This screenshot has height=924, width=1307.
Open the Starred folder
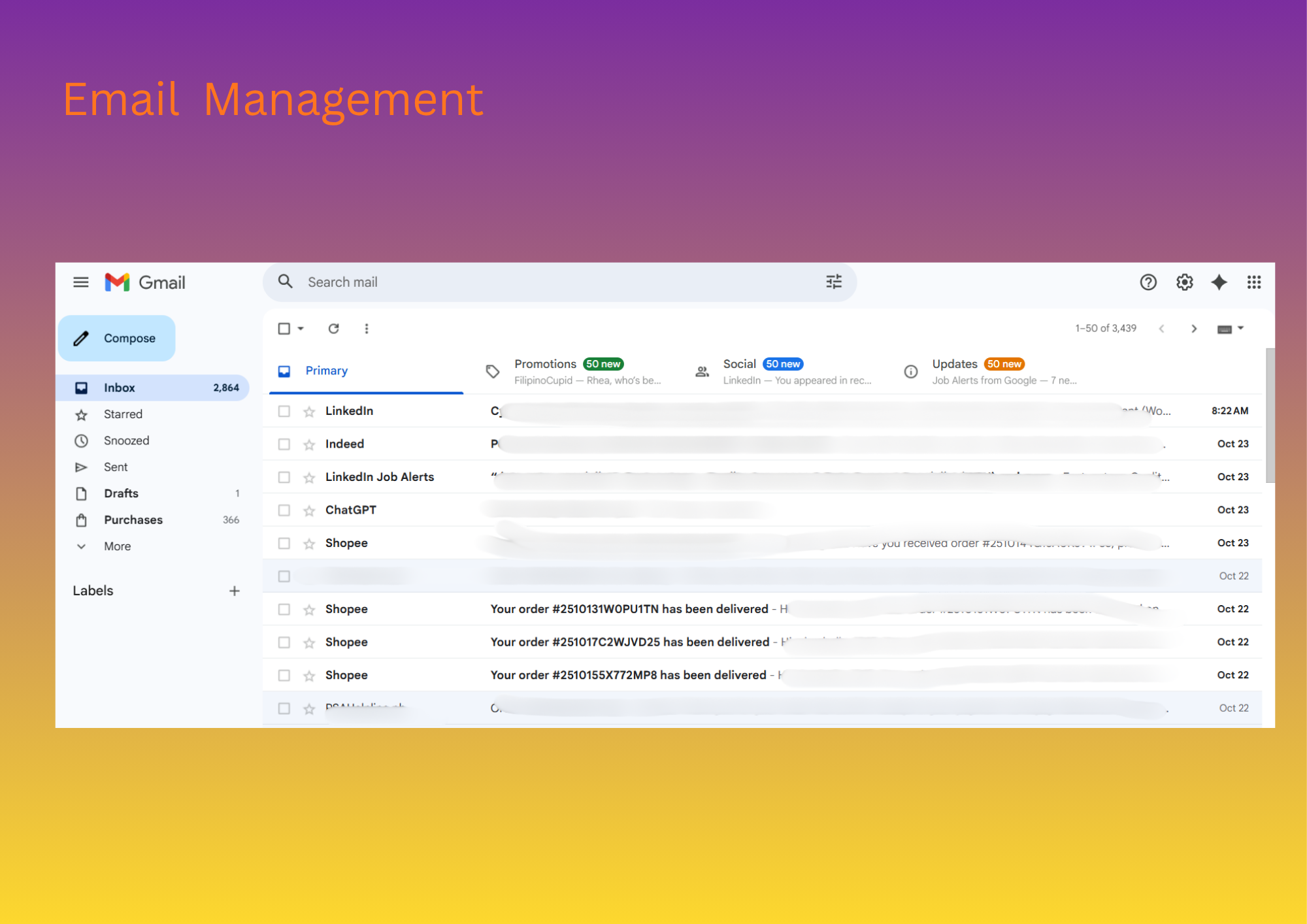coord(123,414)
